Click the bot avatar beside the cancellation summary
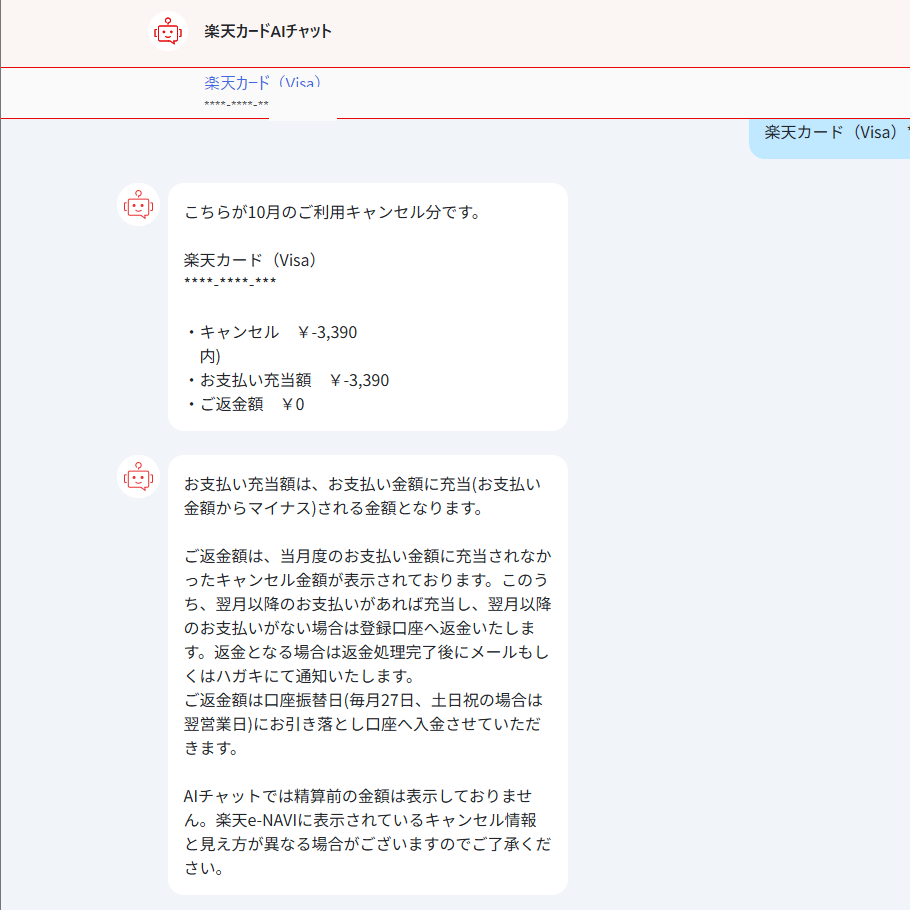 coord(138,205)
